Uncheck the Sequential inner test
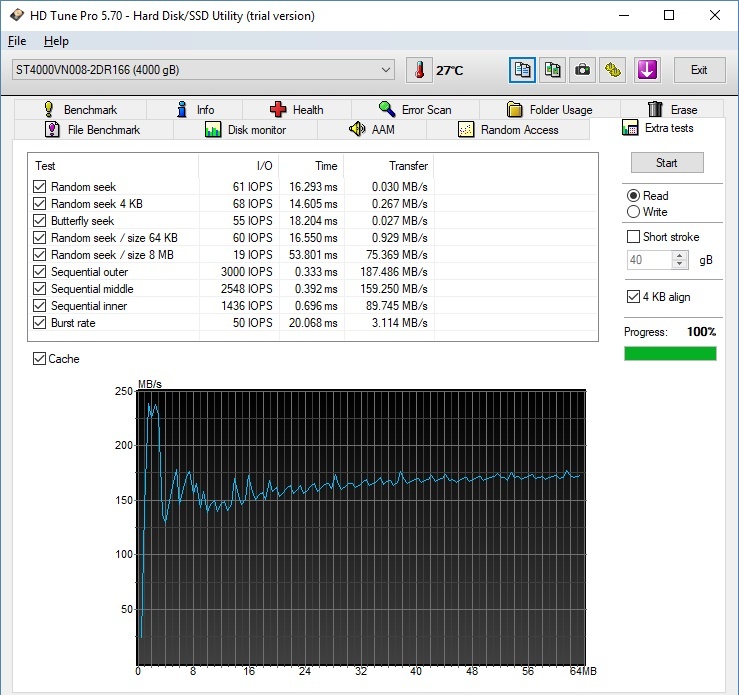Screen dimensions: 739x695 pyautogui.click(x=40, y=306)
